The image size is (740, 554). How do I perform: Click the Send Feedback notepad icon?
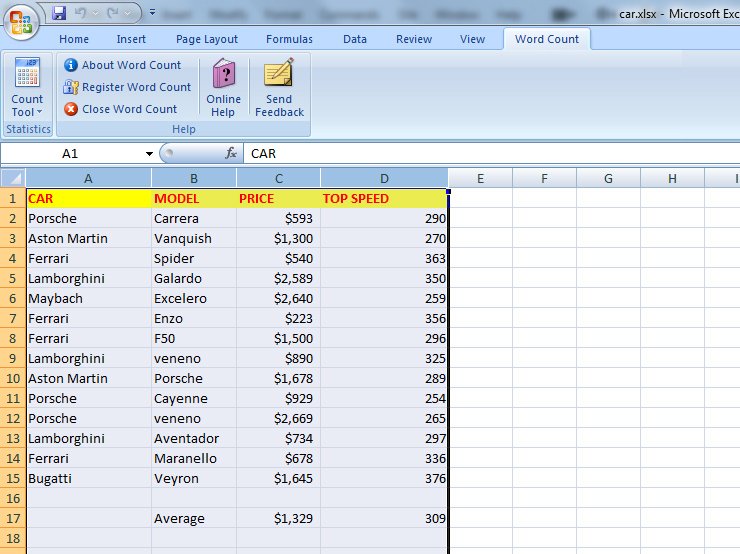point(279,72)
